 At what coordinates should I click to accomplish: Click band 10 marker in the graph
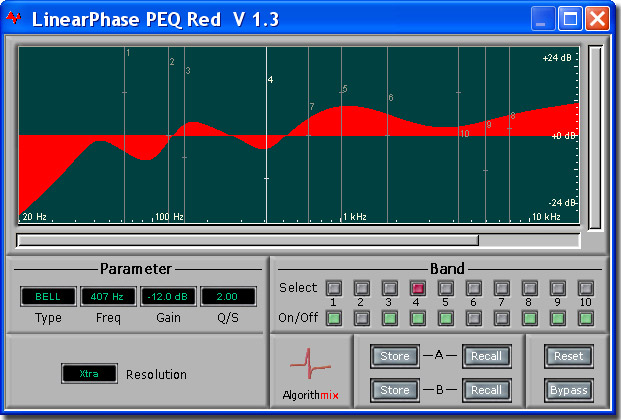click(465, 134)
